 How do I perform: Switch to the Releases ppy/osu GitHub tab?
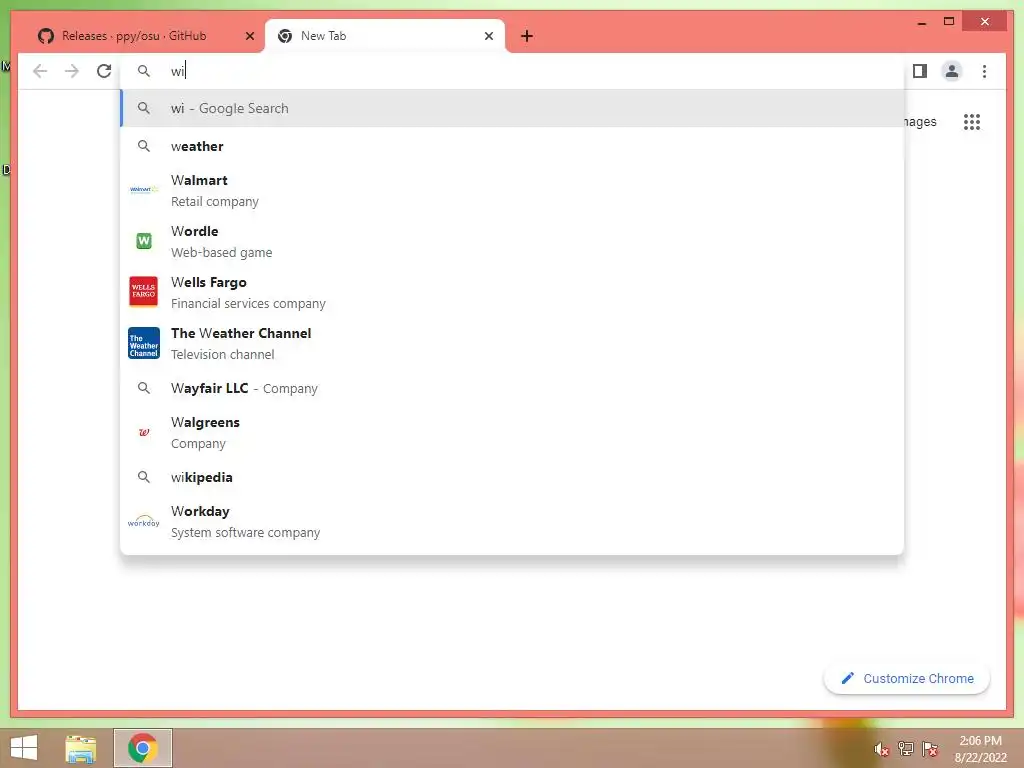click(139, 36)
